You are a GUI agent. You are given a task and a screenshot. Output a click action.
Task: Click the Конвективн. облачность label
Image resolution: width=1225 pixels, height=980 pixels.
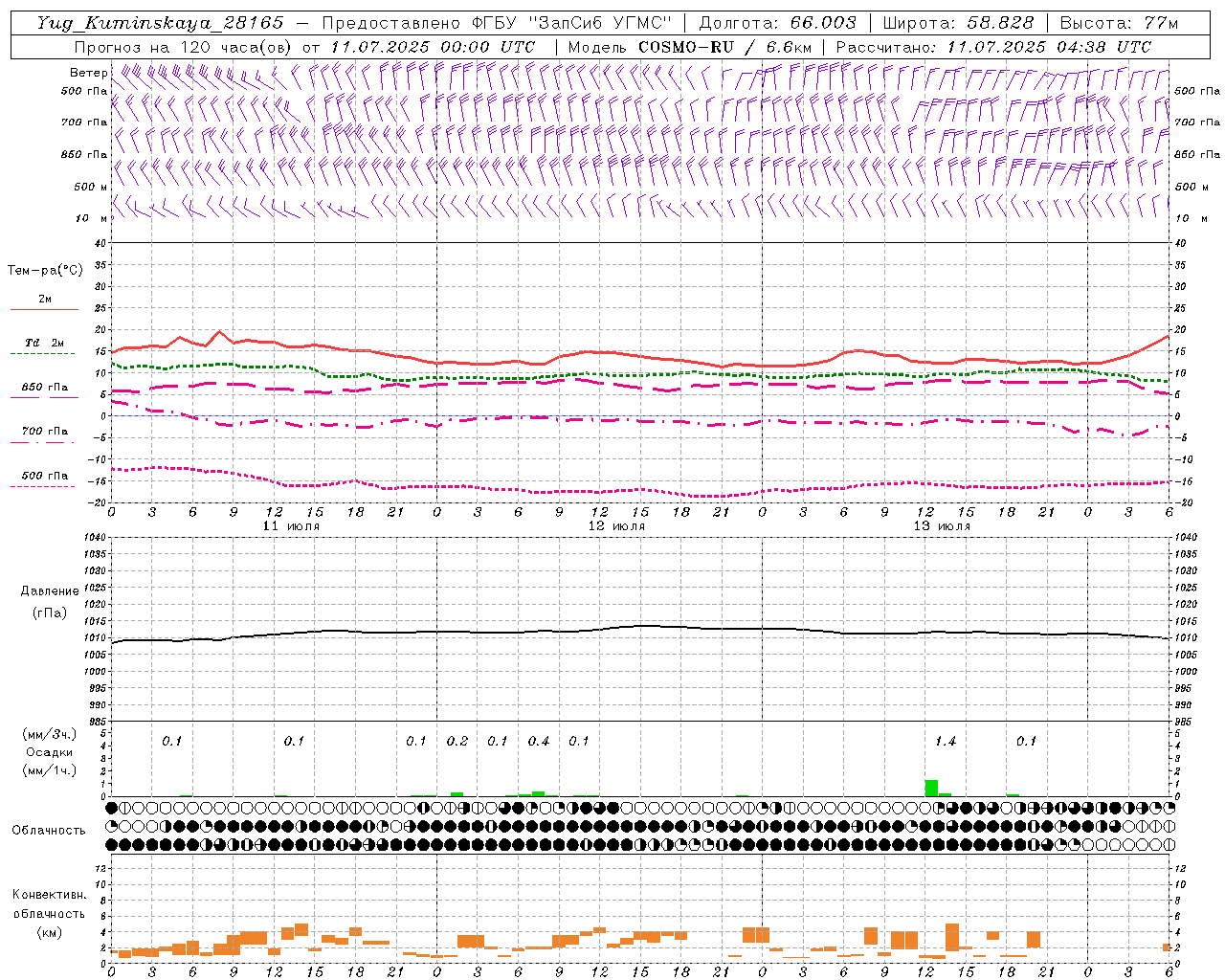[49, 903]
